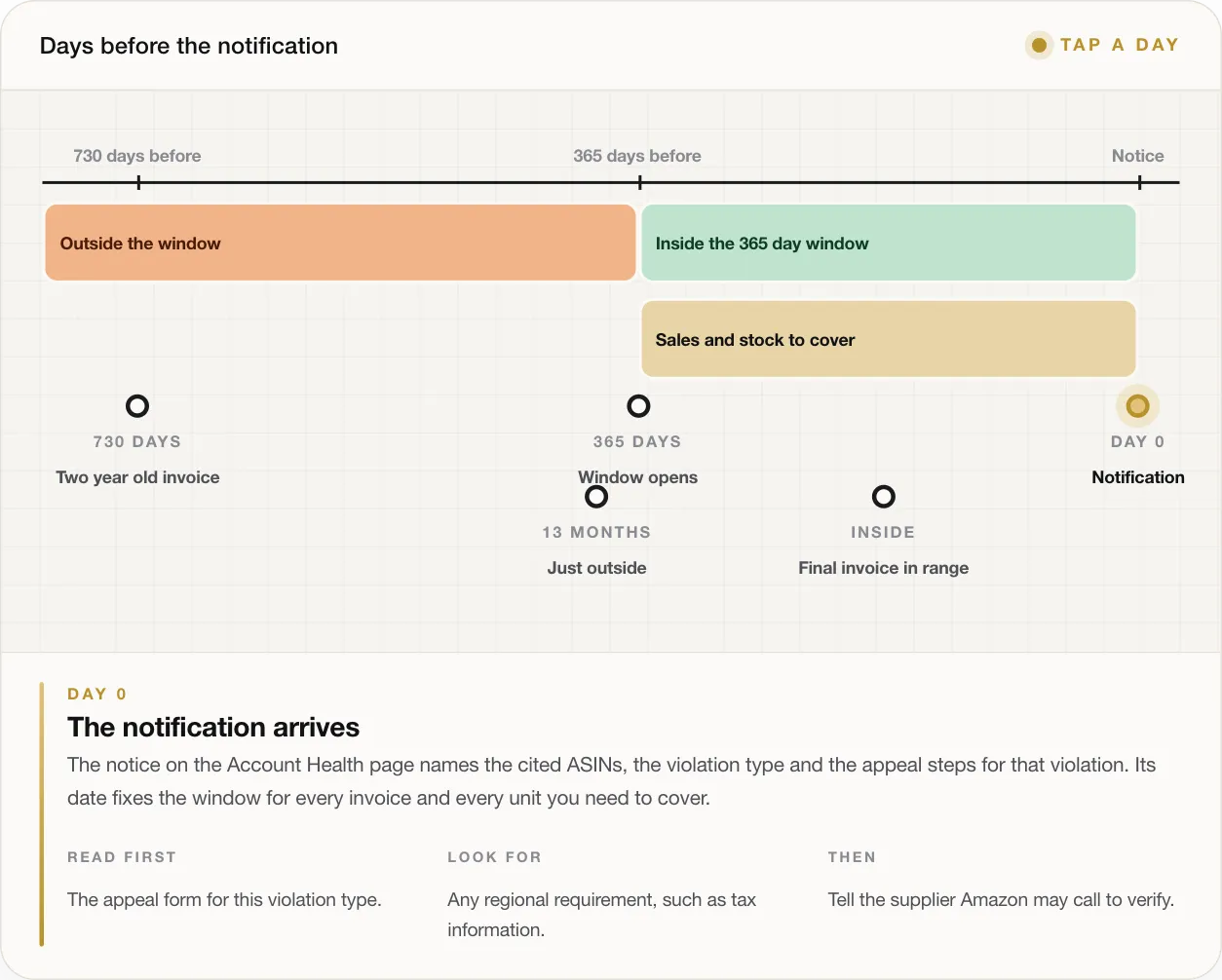Click the orange Outside the window bar
Viewport: 1222px width, 980px height.
pyautogui.click(x=340, y=243)
